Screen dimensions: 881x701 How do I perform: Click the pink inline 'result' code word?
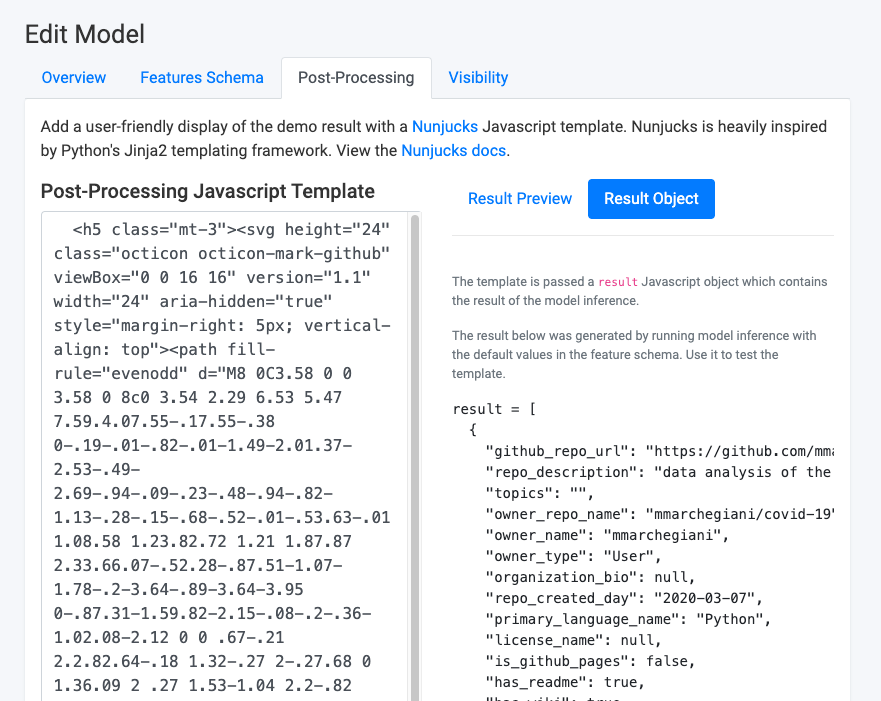coord(617,282)
